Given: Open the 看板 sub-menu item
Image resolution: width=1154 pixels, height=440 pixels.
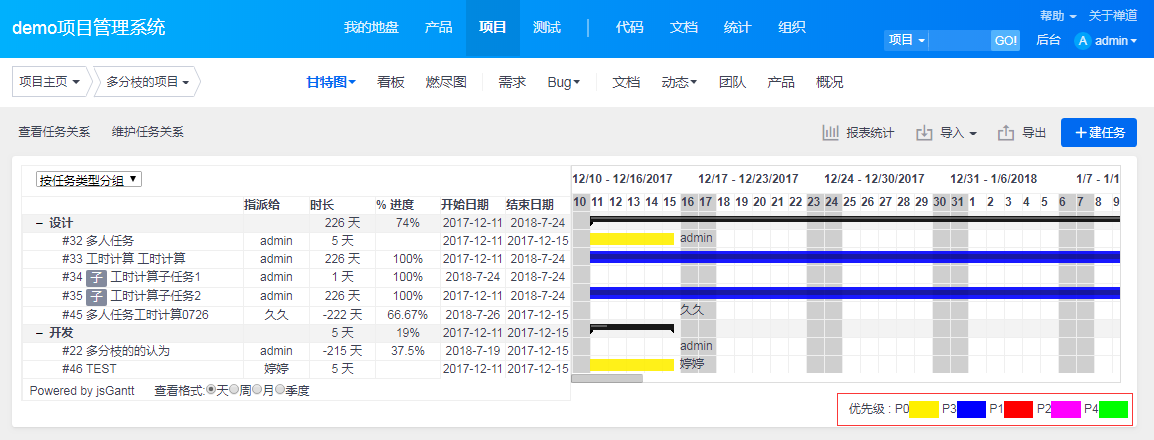Looking at the screenshot, I should point(391,82).
